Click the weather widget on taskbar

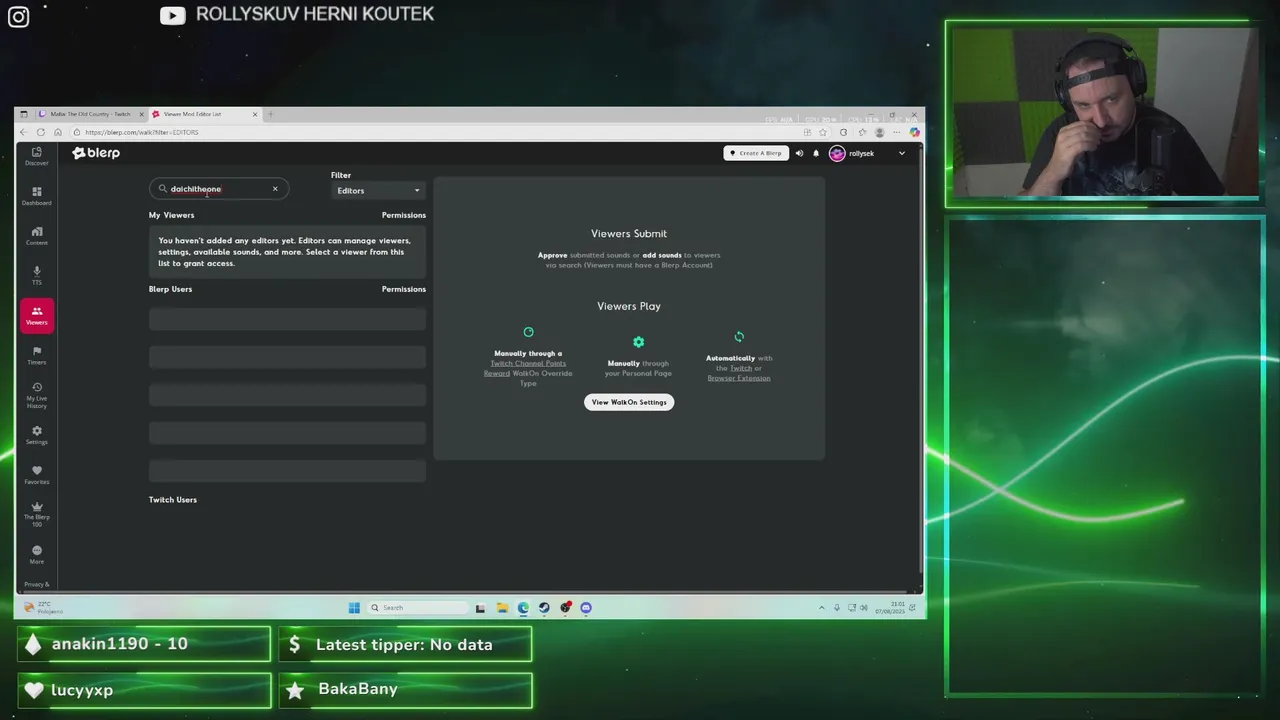(44, 607)
